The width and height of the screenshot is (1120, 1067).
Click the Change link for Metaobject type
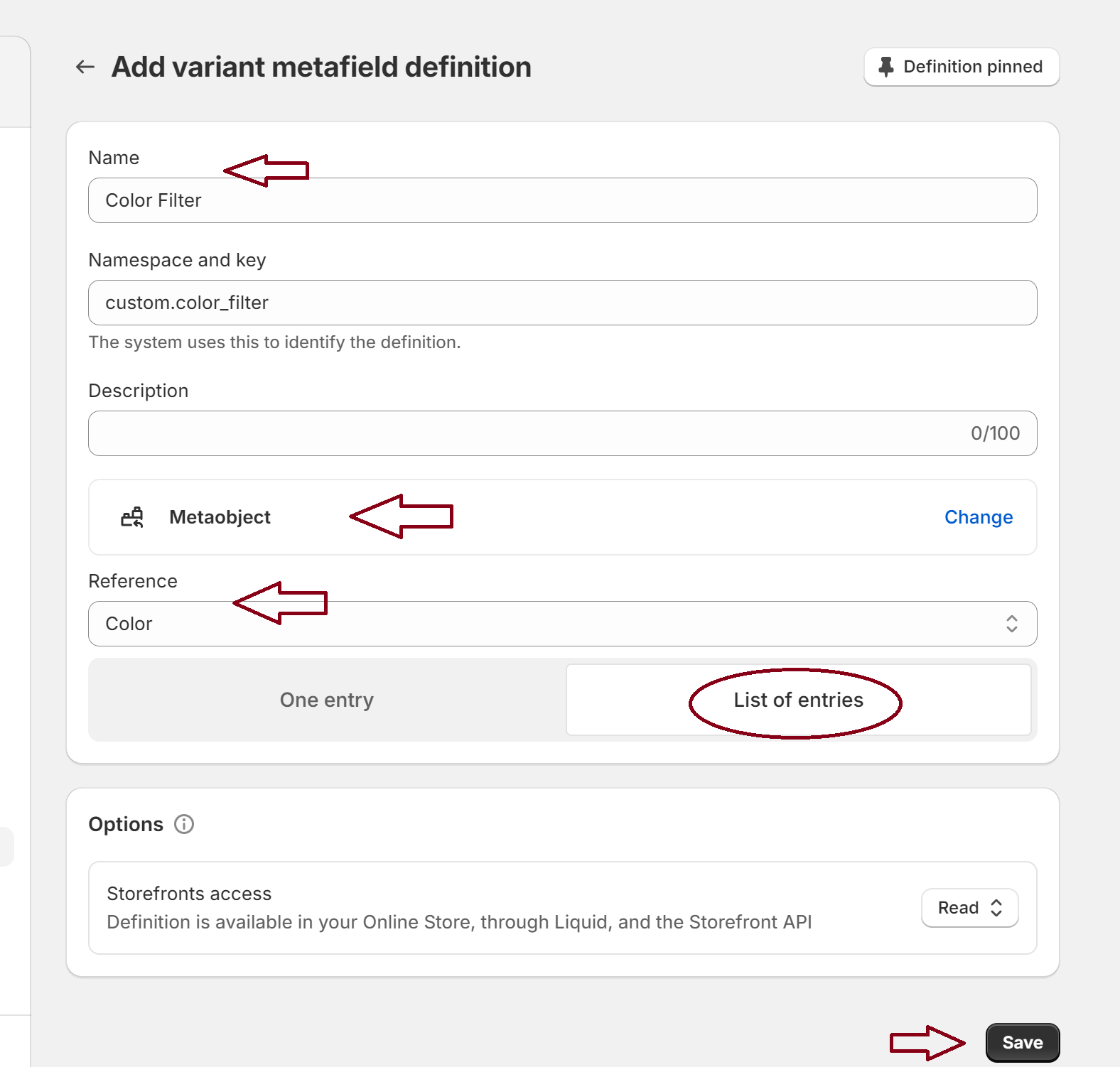[x=978, y=517]
